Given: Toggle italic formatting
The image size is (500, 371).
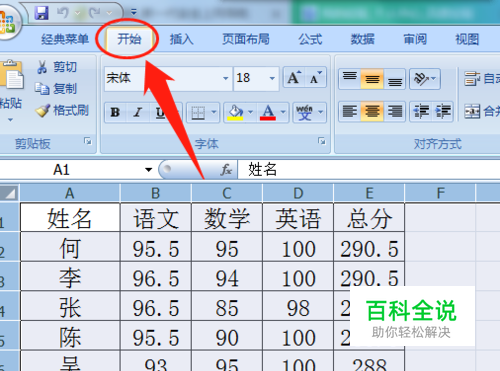Looking at the screenshot, I should (137, 113).
